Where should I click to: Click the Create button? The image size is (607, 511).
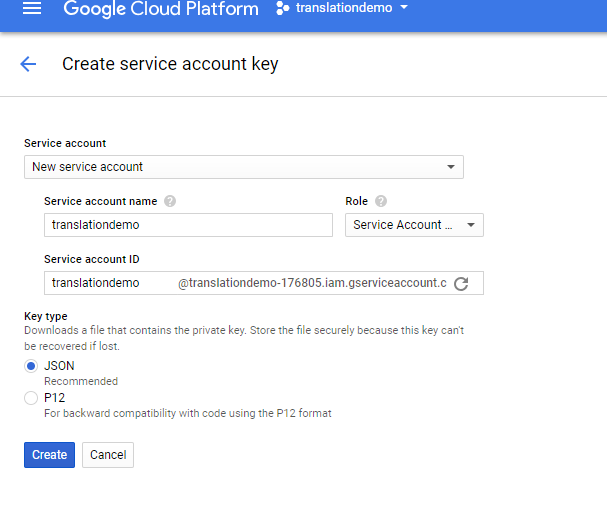tap(49, 455)
